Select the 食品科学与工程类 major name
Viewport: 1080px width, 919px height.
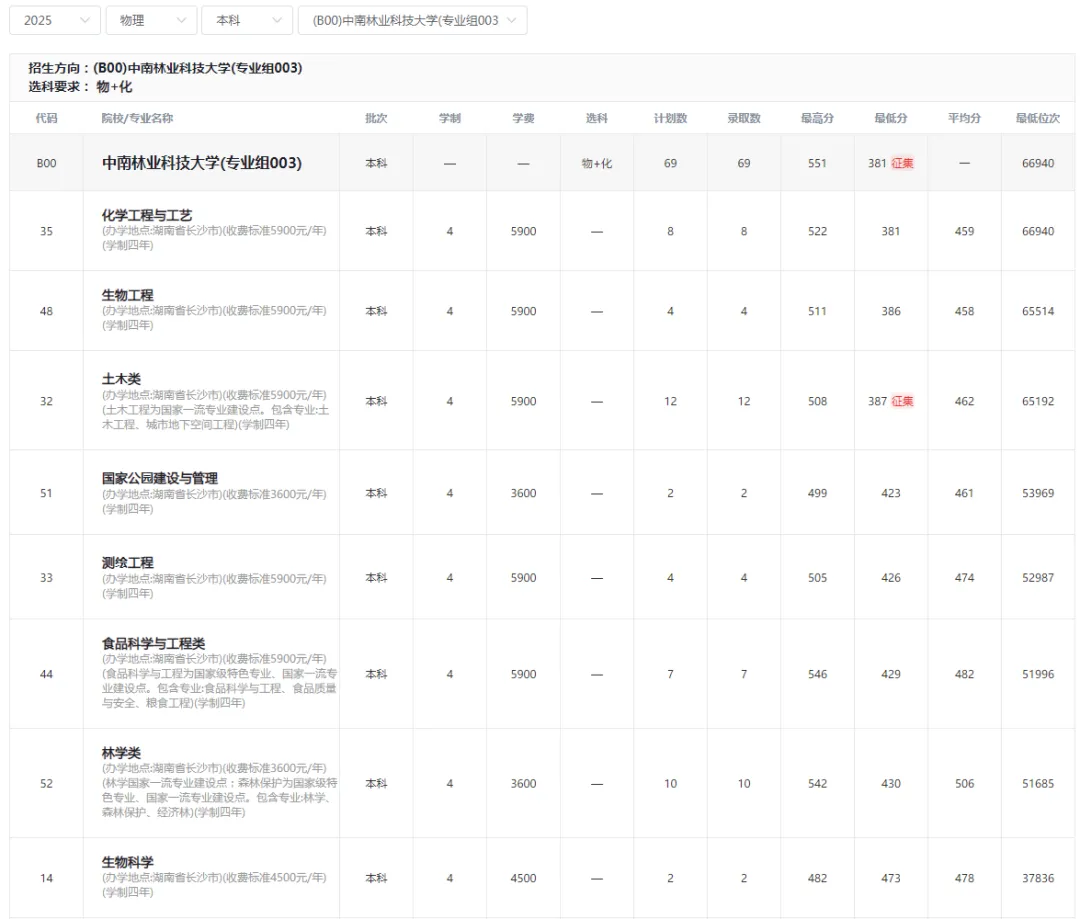click(x=153, y=643)
